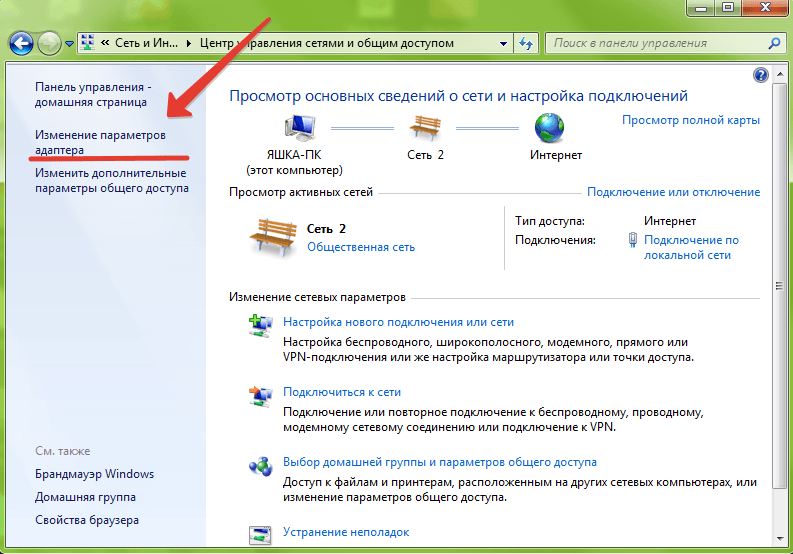Close the window with red X
Image resolution: width=793 pixels, height=554 pixels.
coord(765,8)
